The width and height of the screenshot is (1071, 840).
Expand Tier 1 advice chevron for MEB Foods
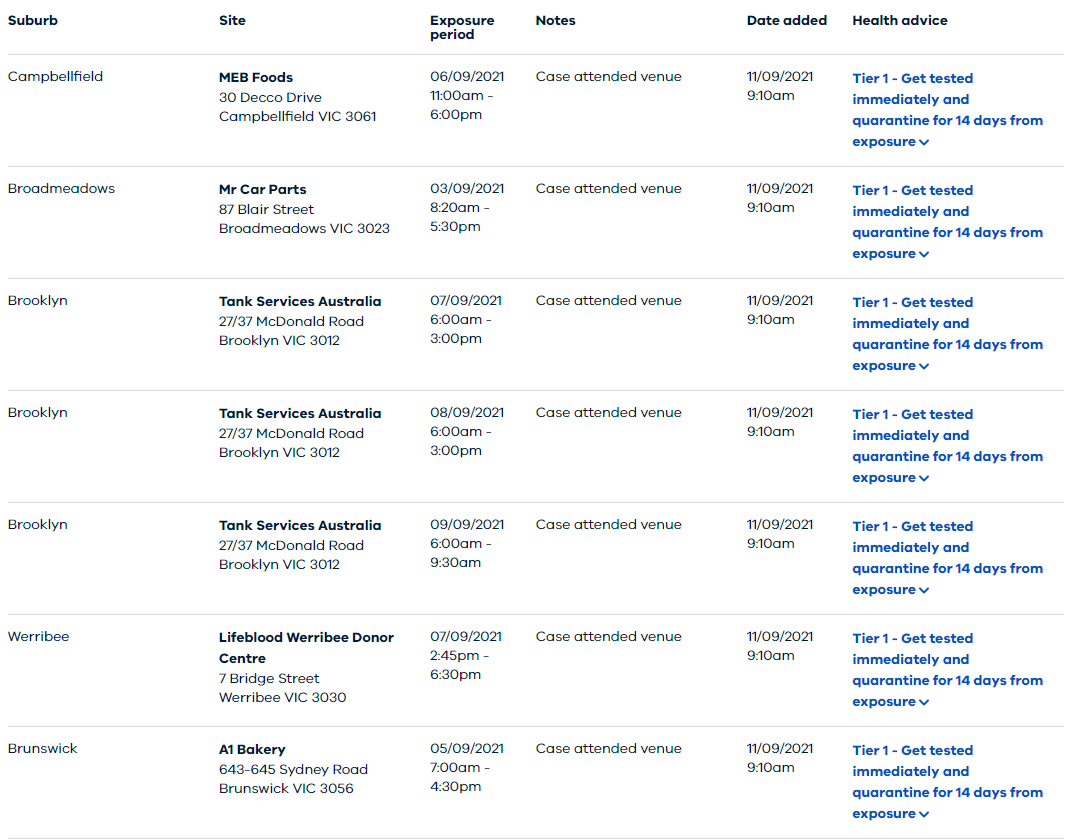point(924,142)
